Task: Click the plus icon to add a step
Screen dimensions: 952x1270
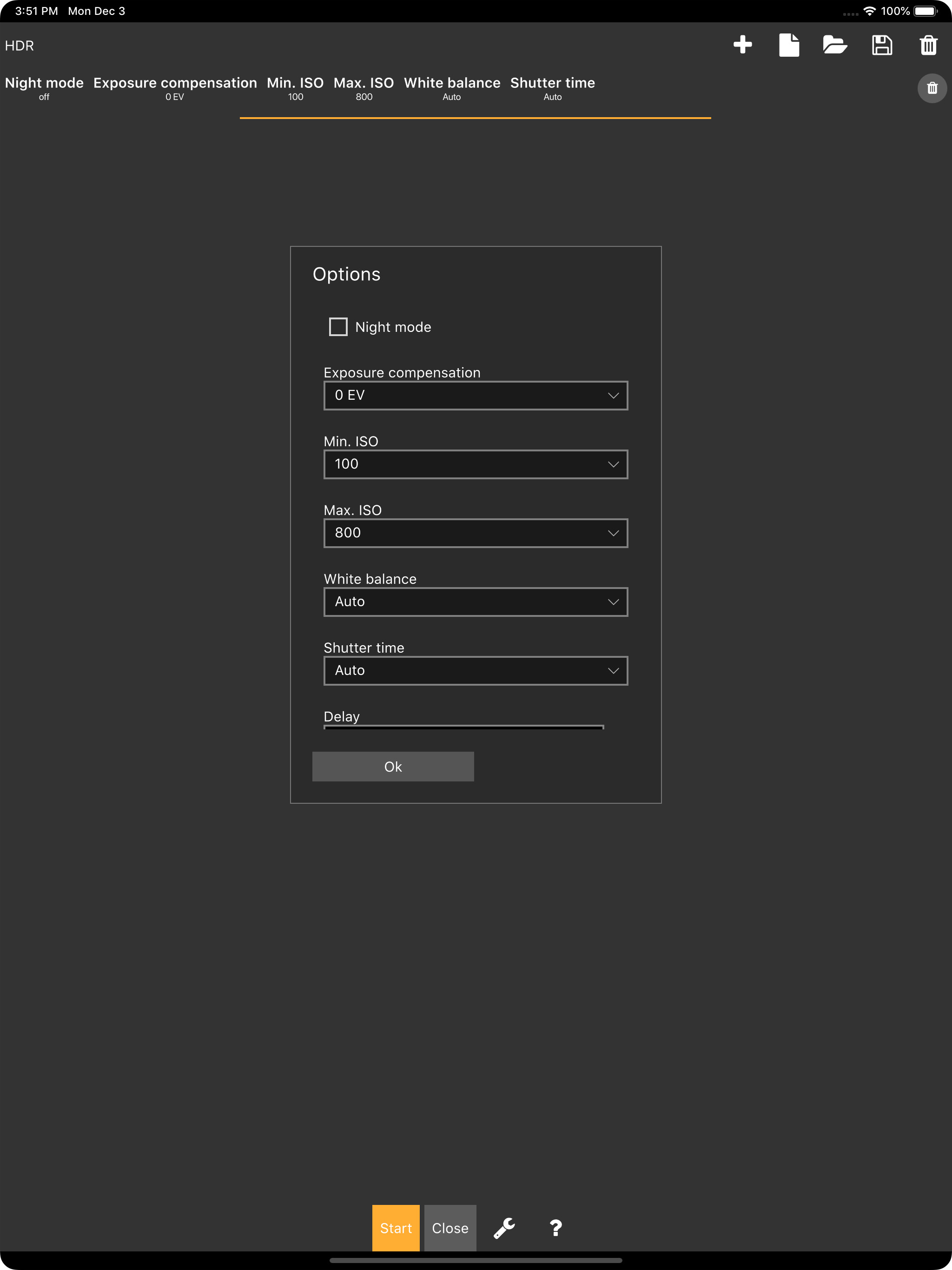Action: (742, 45)
